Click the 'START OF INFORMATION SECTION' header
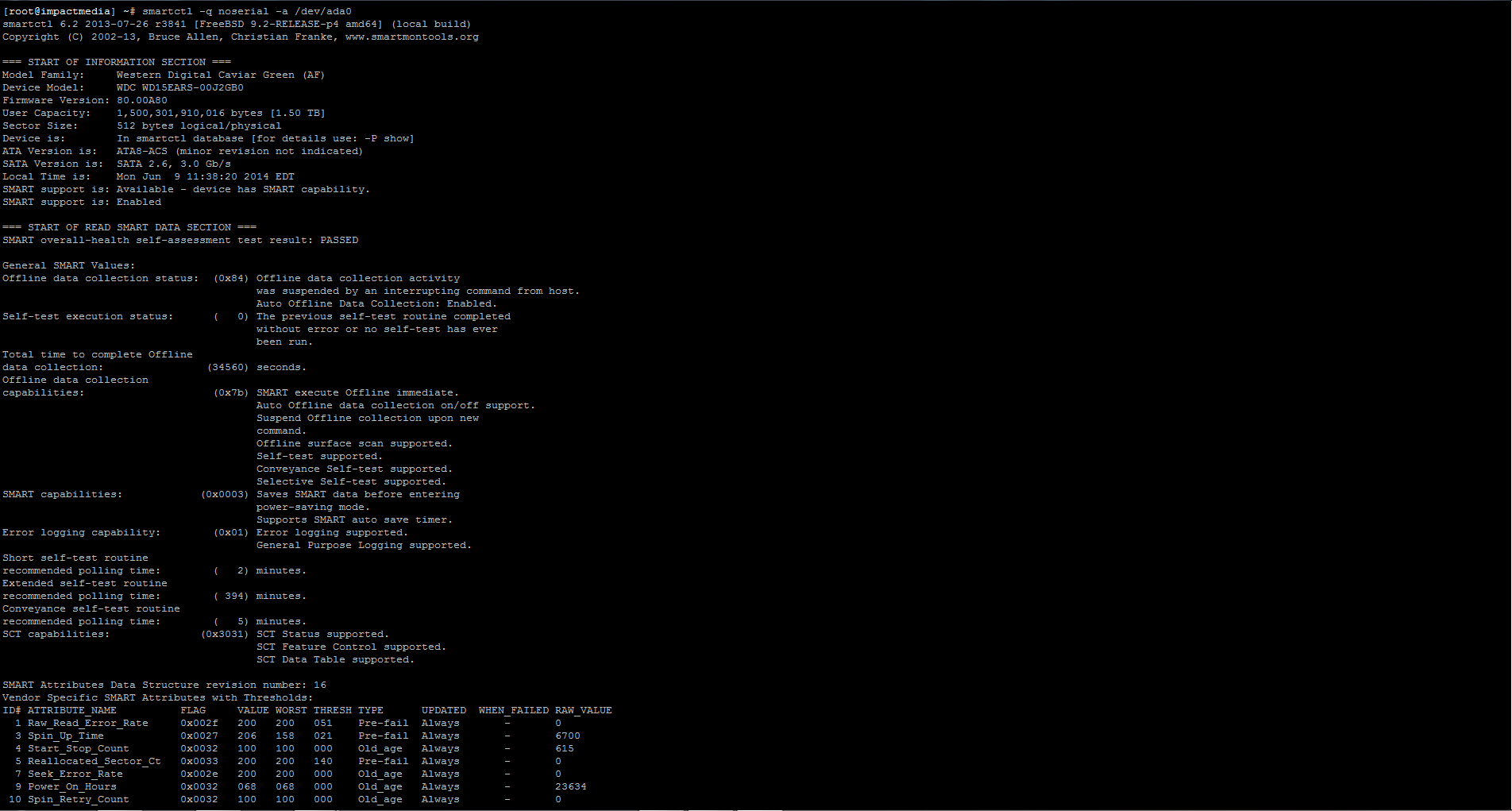 coord(117,63)
